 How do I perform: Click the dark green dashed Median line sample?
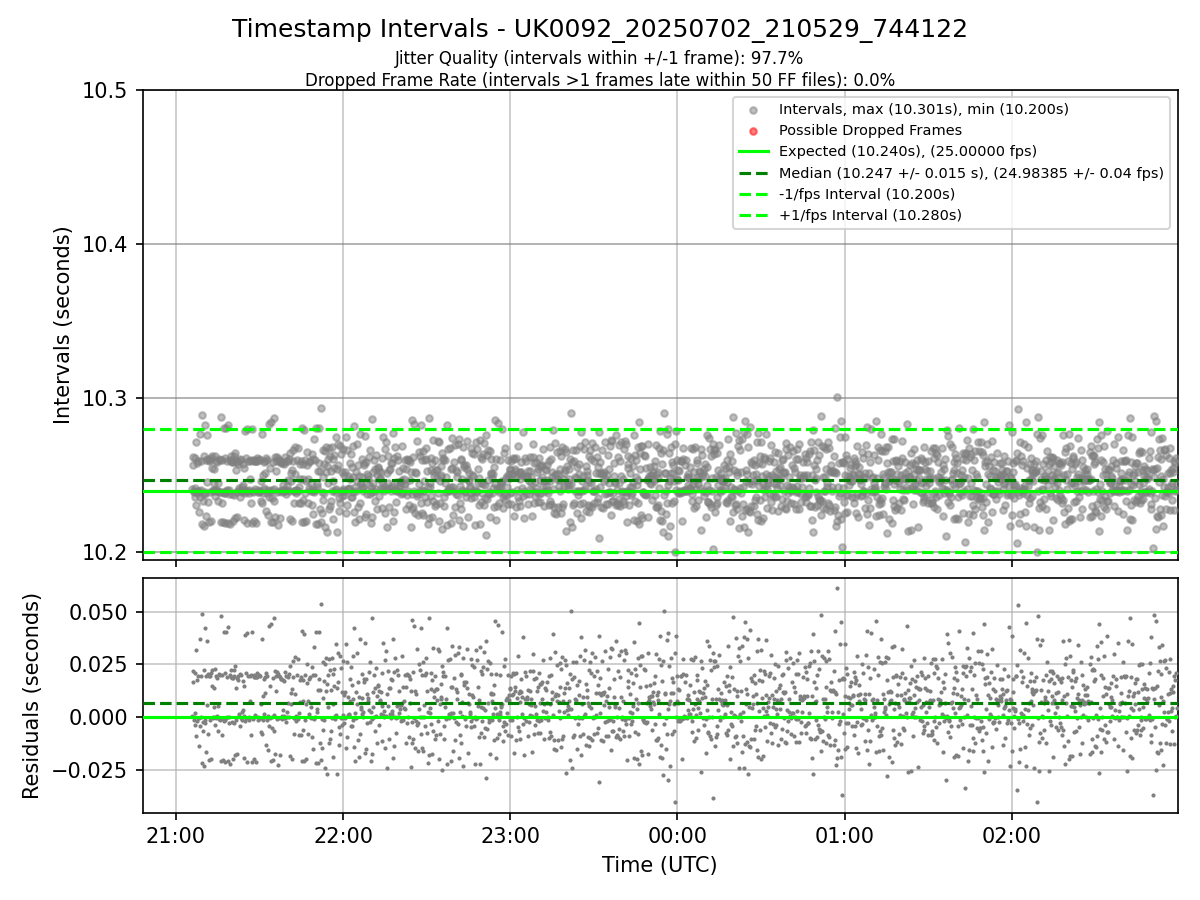tap(754, 173)
